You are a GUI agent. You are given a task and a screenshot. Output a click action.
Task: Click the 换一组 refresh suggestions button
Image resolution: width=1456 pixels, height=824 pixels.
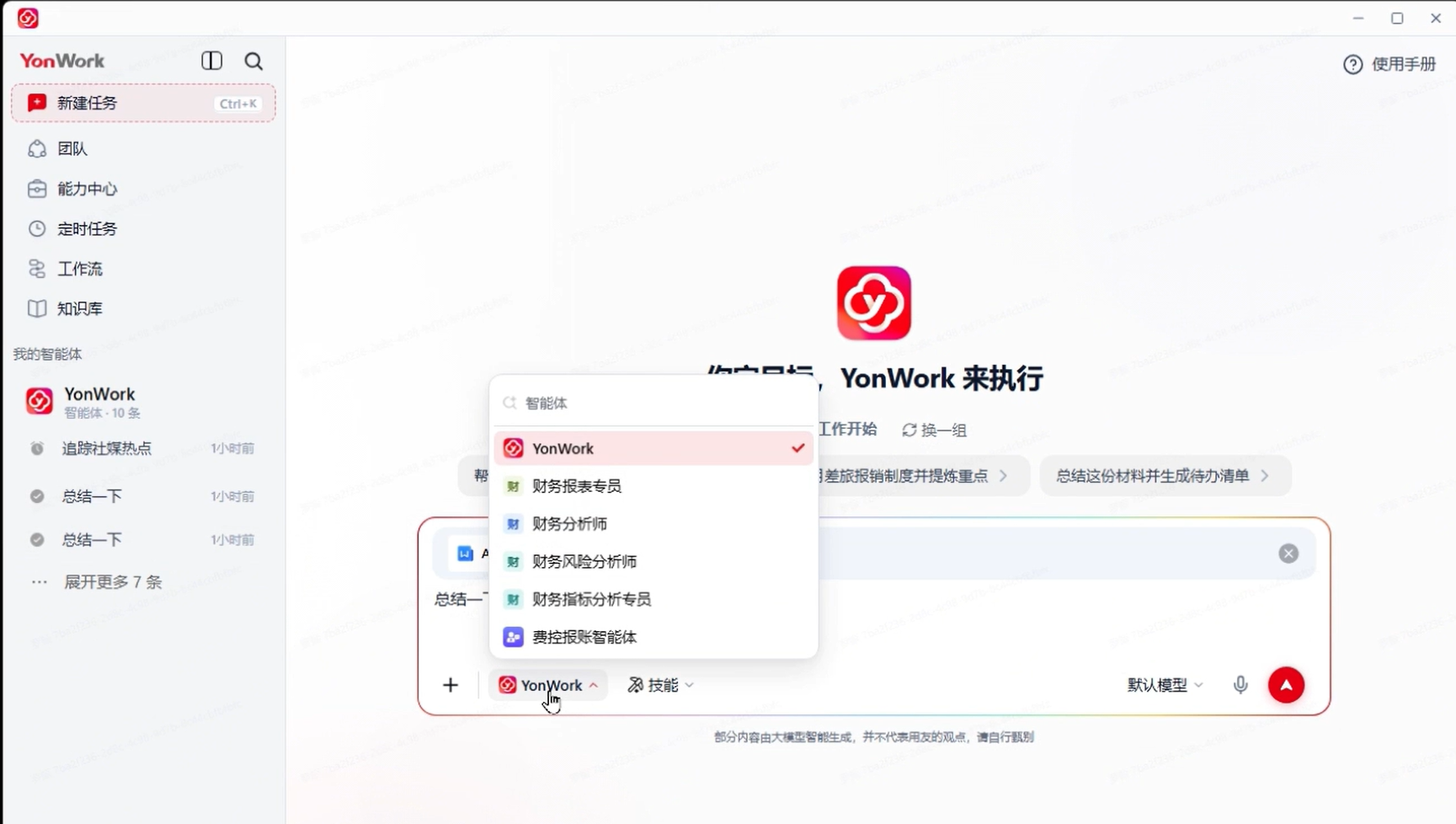tap(935, 430)
